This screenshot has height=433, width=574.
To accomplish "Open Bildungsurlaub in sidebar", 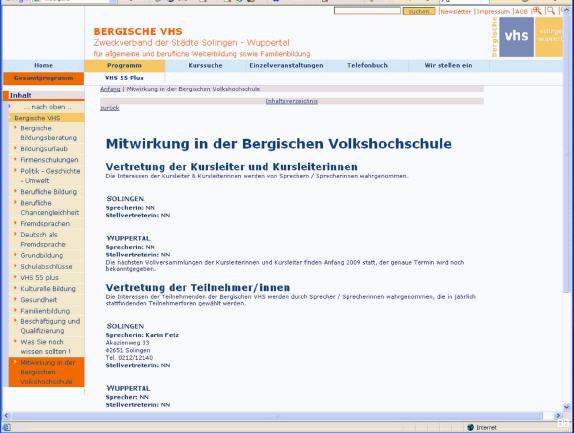I will pyautogui.click(x=44, y=149).
